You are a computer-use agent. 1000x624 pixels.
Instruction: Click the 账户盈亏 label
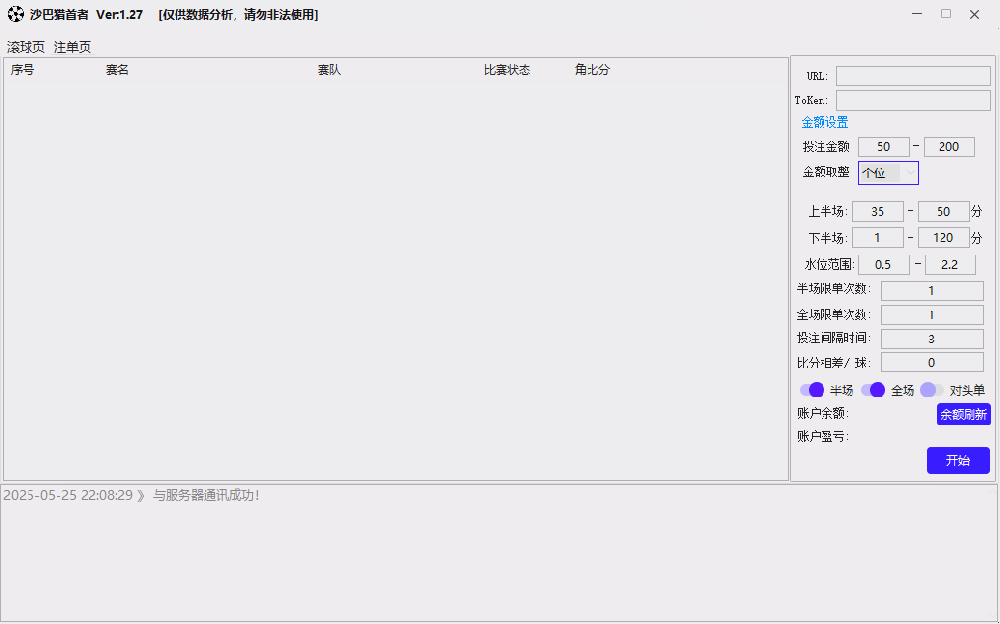coord(823,436)
